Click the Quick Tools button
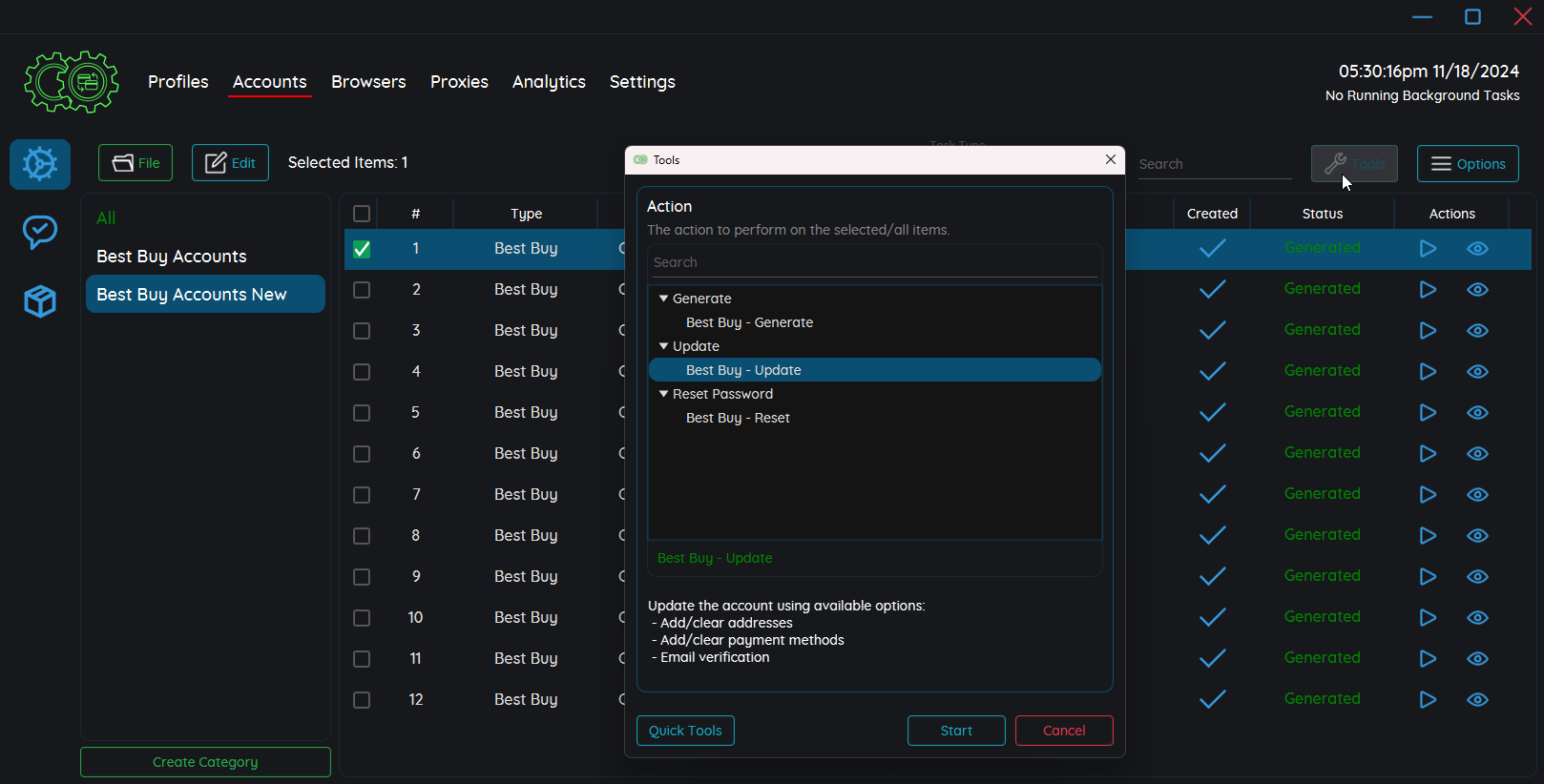 tap(685, 731)
